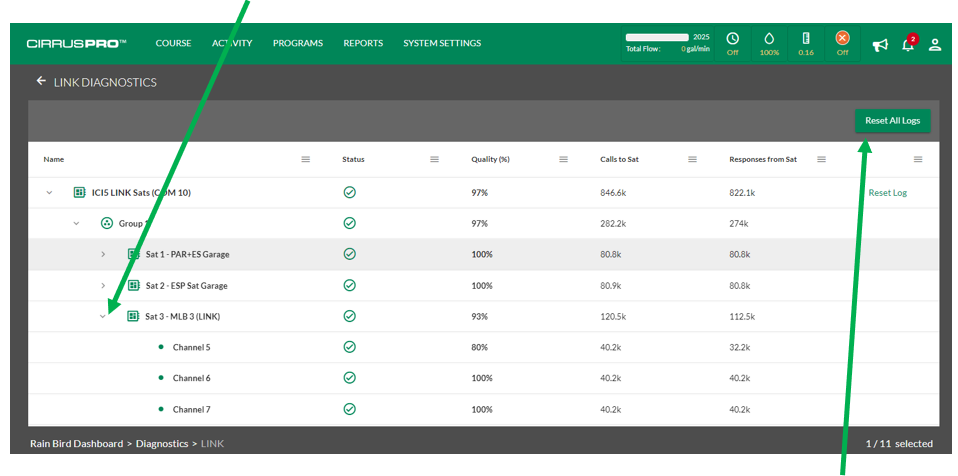Go to Rain Bird Dashboard breadcrumb

click(x=76, y=444)
